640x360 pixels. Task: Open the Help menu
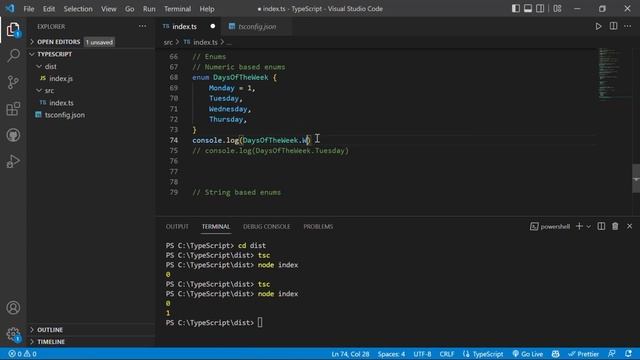click(207, 9)
